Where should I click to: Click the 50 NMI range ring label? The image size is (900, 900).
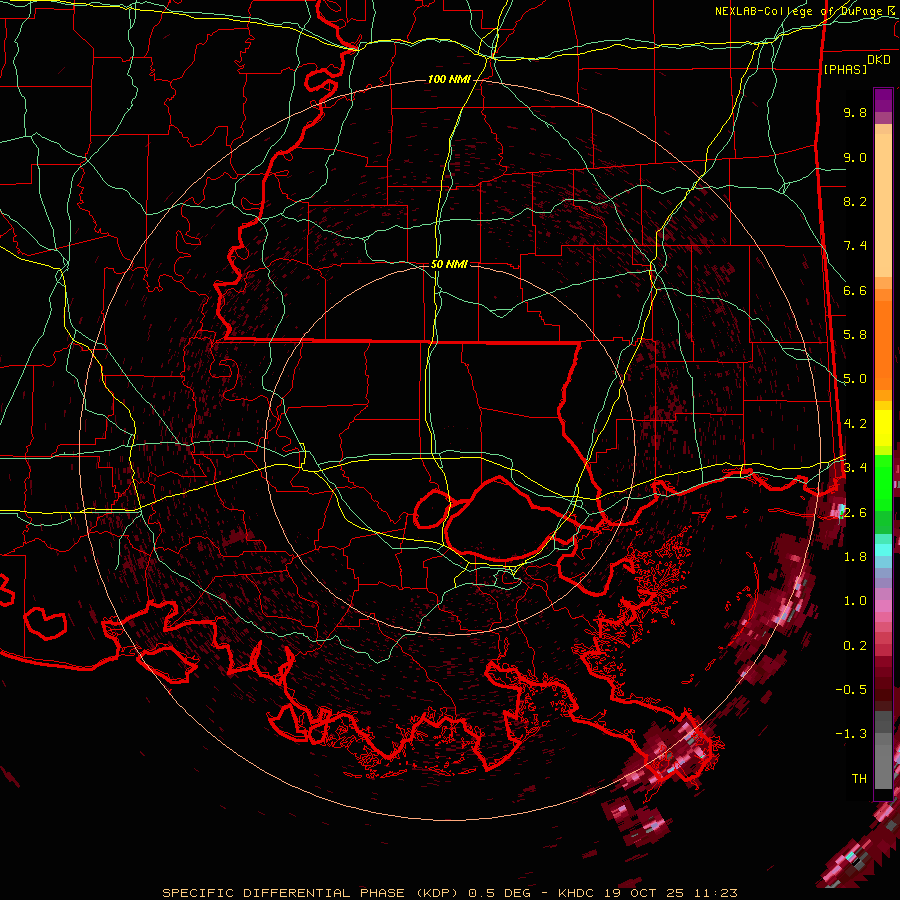tap(449, 264)
